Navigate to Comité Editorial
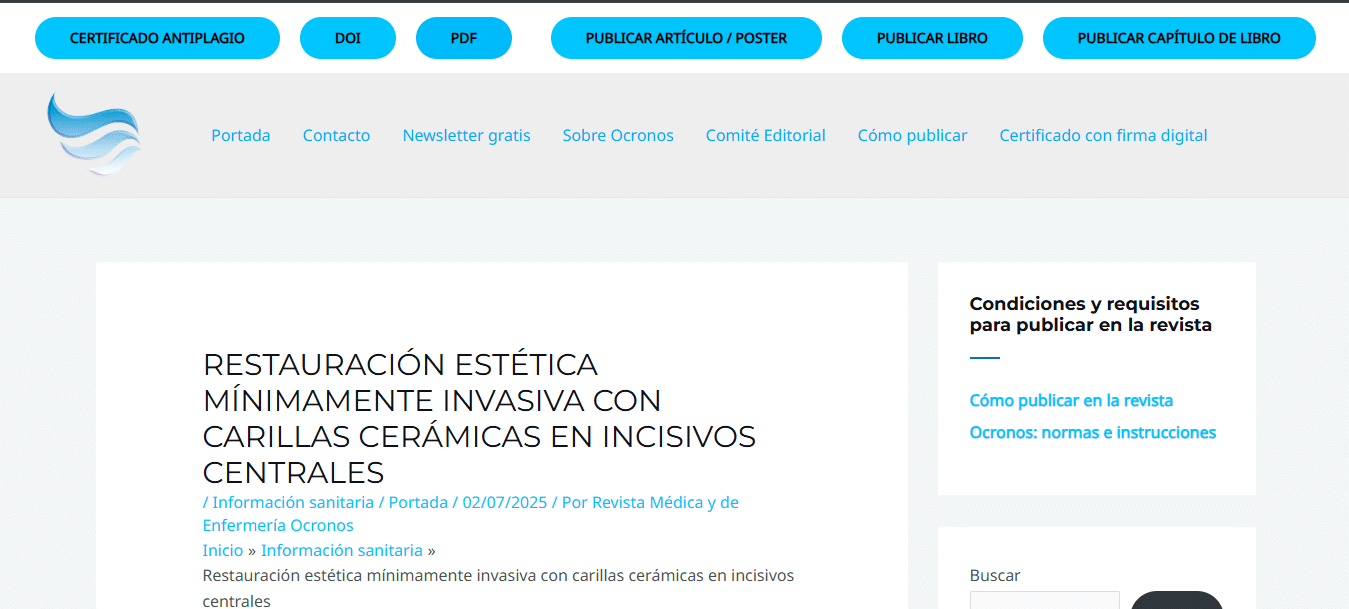The height and width of the screenshot is (609, 1349). (765, 135)
